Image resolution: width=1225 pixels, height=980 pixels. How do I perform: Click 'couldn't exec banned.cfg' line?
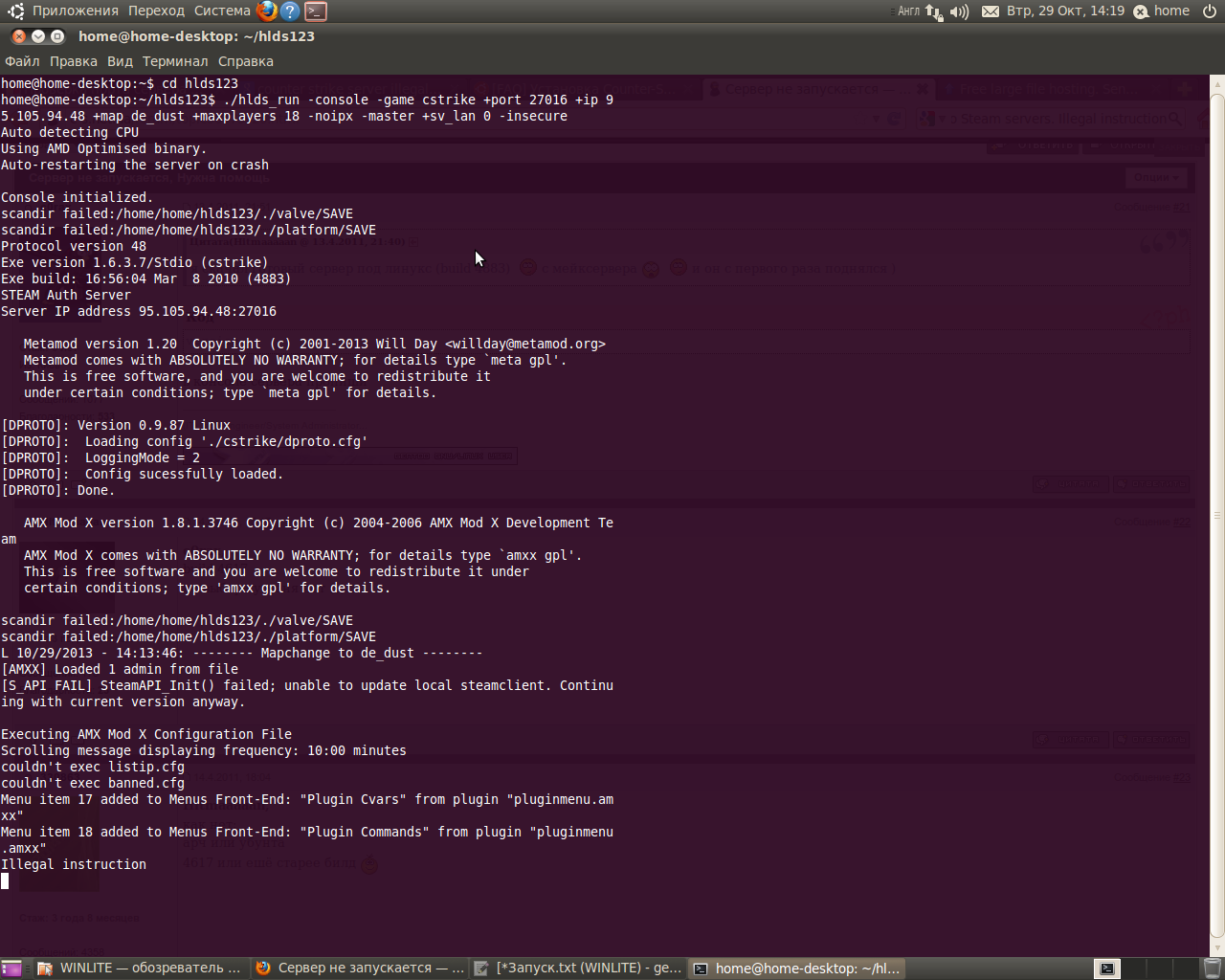(93, 783)
